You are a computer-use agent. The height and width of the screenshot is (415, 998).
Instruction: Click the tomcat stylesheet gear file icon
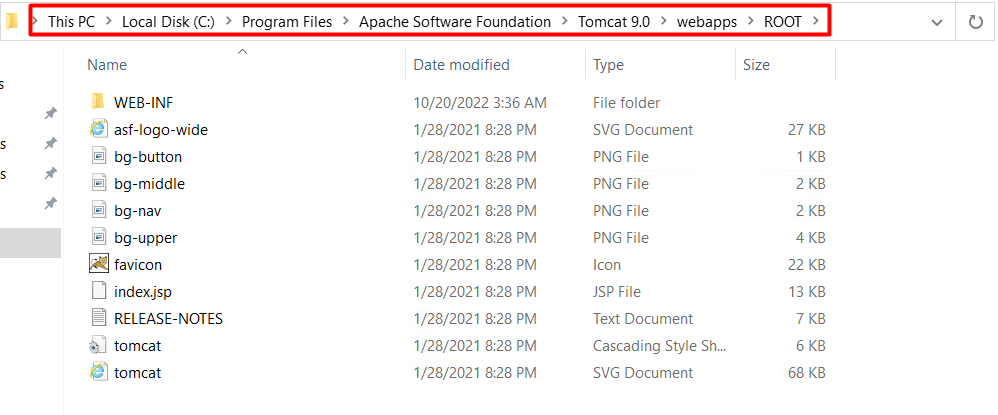[x=97, y=346]
